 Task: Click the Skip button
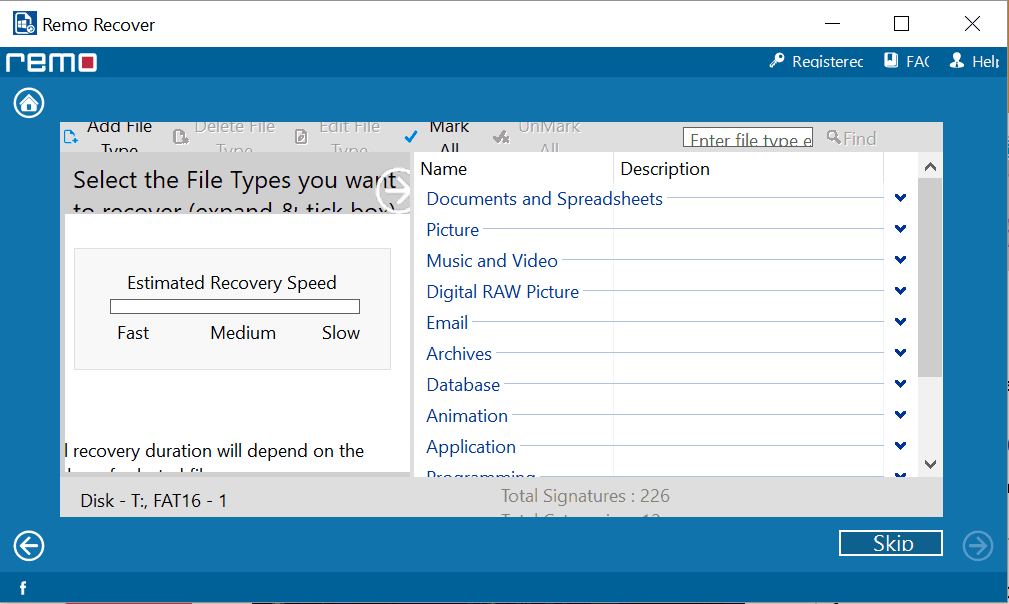[891, 543]
